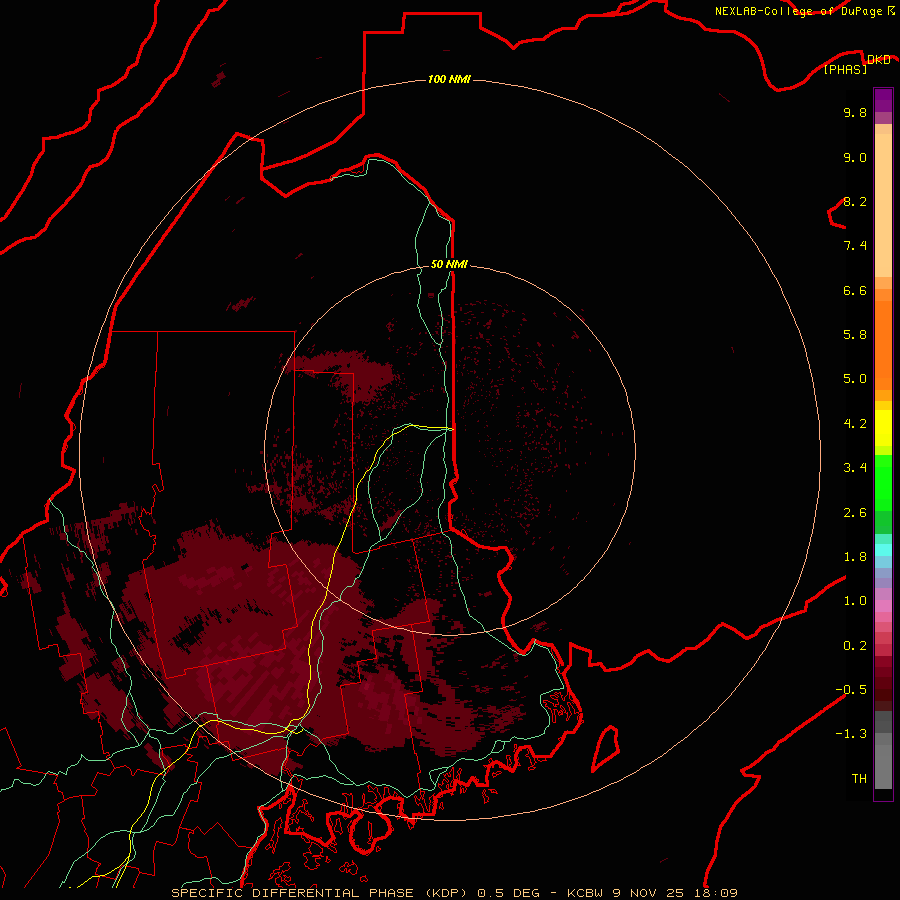Screen dimensions: 900x900
Task: Click the "TH" threshold label on the legend
Action: [859, 779]
